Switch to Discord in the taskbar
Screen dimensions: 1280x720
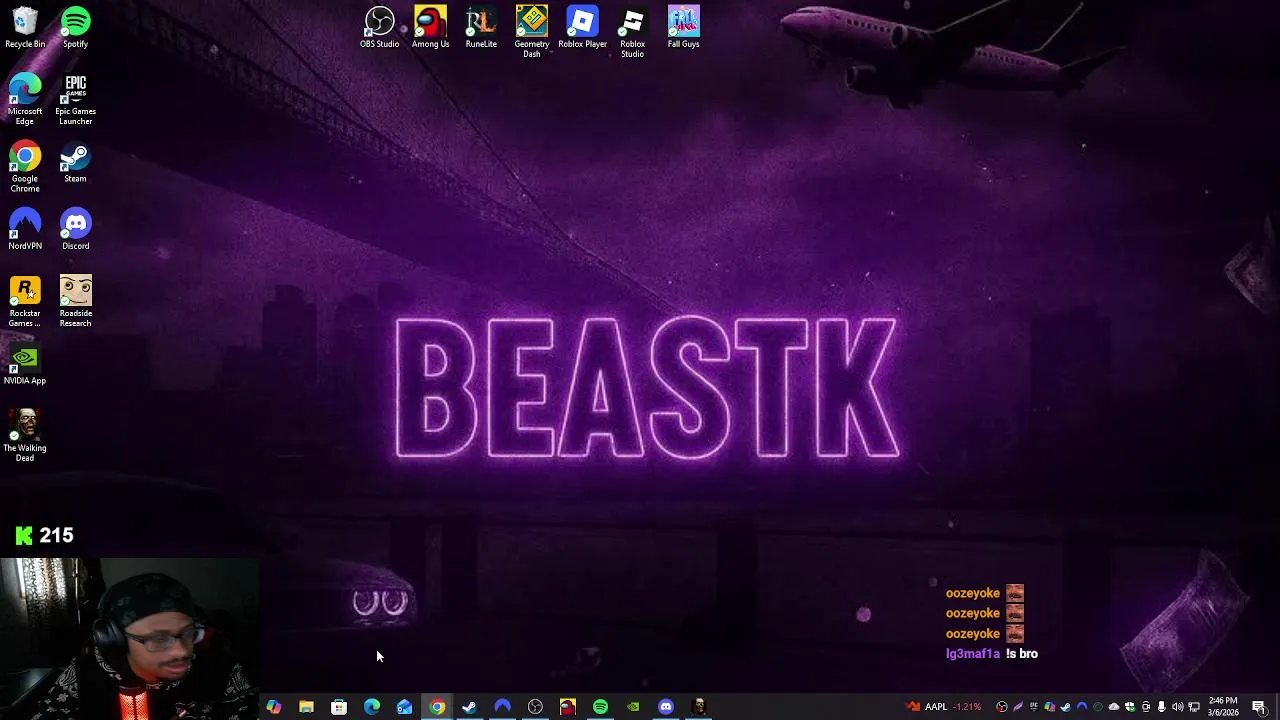tap(666, 707)
